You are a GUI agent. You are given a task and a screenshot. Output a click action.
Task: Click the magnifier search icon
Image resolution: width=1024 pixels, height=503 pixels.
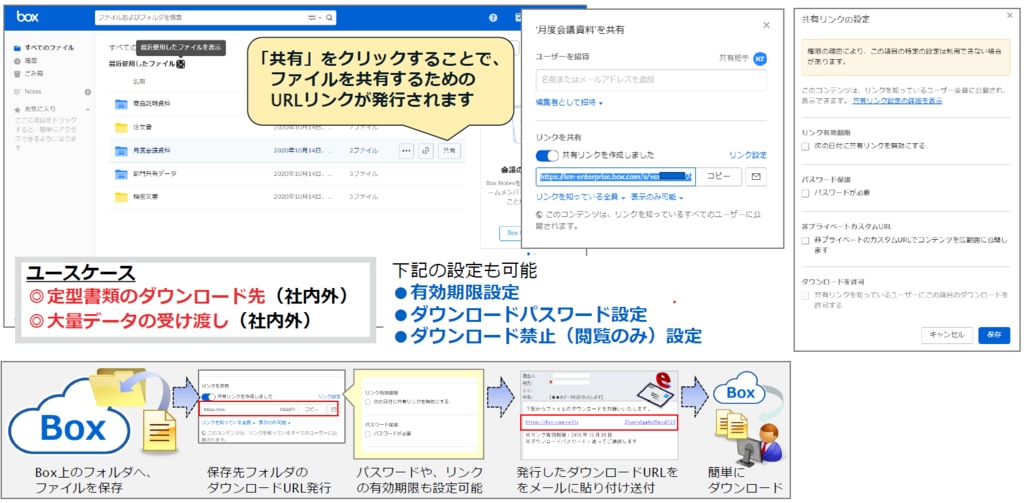point(330,18)
